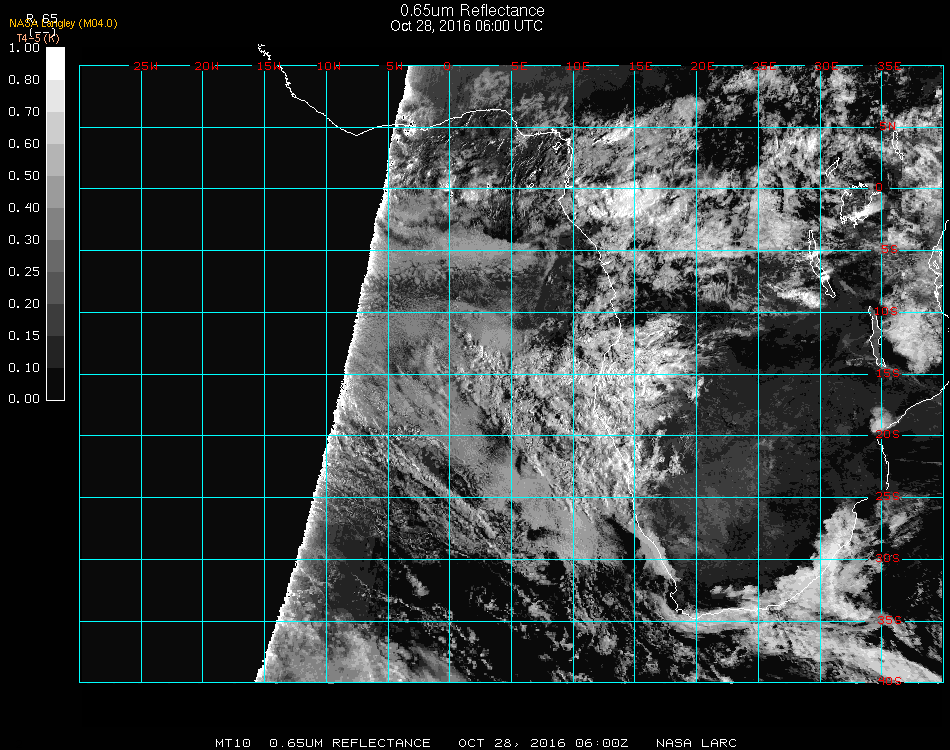The image size is (950, 750).
Task: Click the 35S latitude label
Action: [x=889, y=620]
